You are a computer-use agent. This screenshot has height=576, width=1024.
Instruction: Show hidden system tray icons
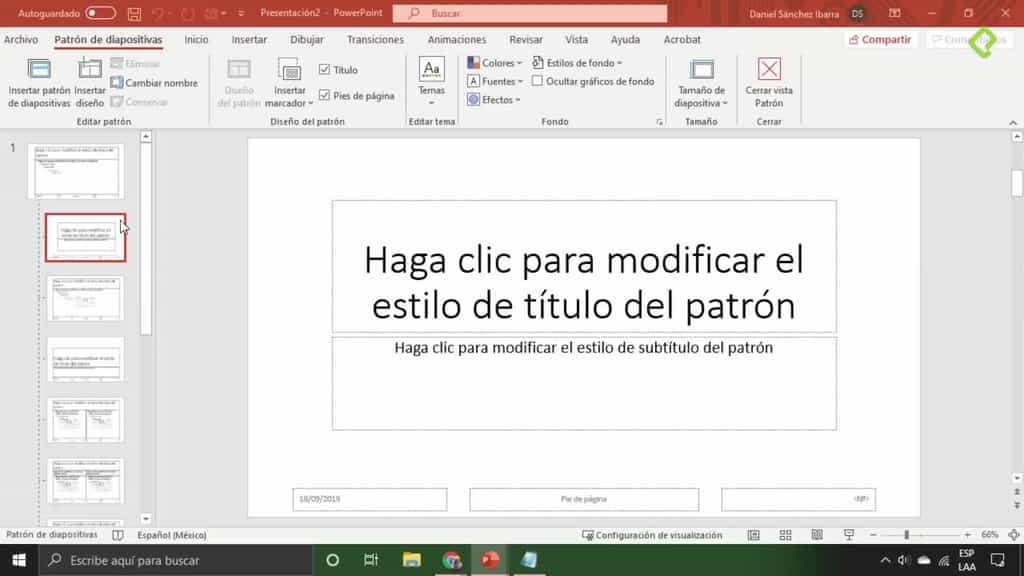[885, 560]
